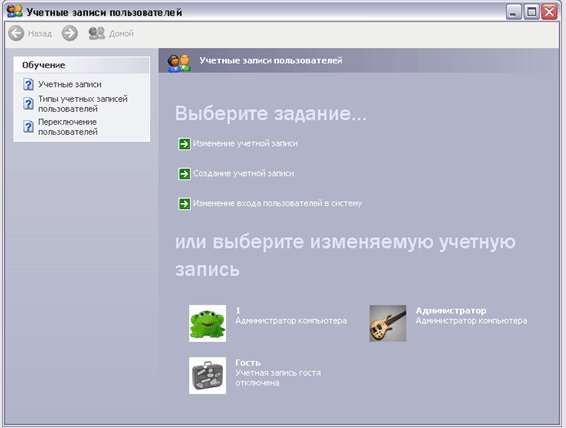Click the Домой label in toolbar

[121, 34]
